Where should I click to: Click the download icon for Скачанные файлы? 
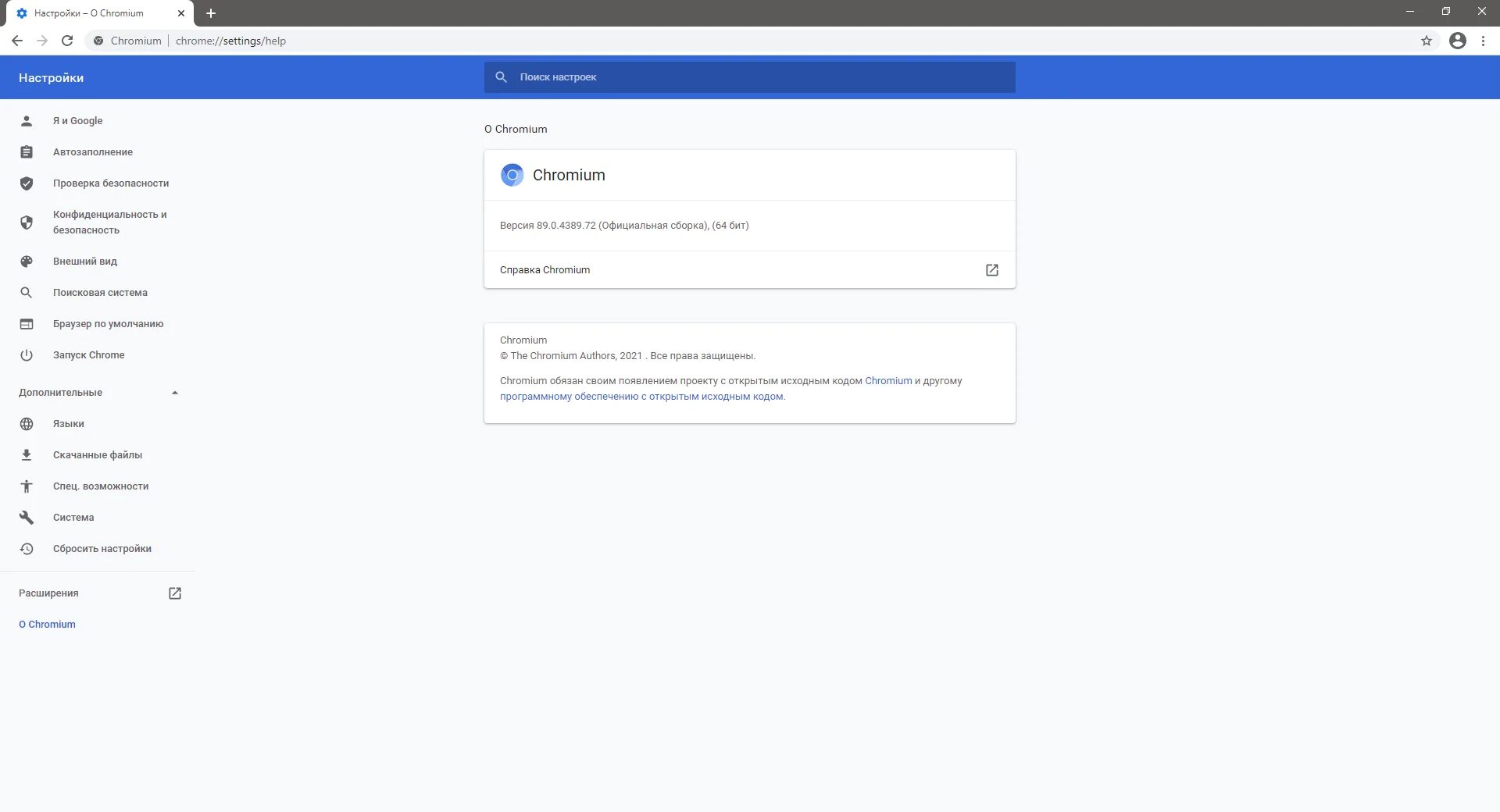click(27, 454)
